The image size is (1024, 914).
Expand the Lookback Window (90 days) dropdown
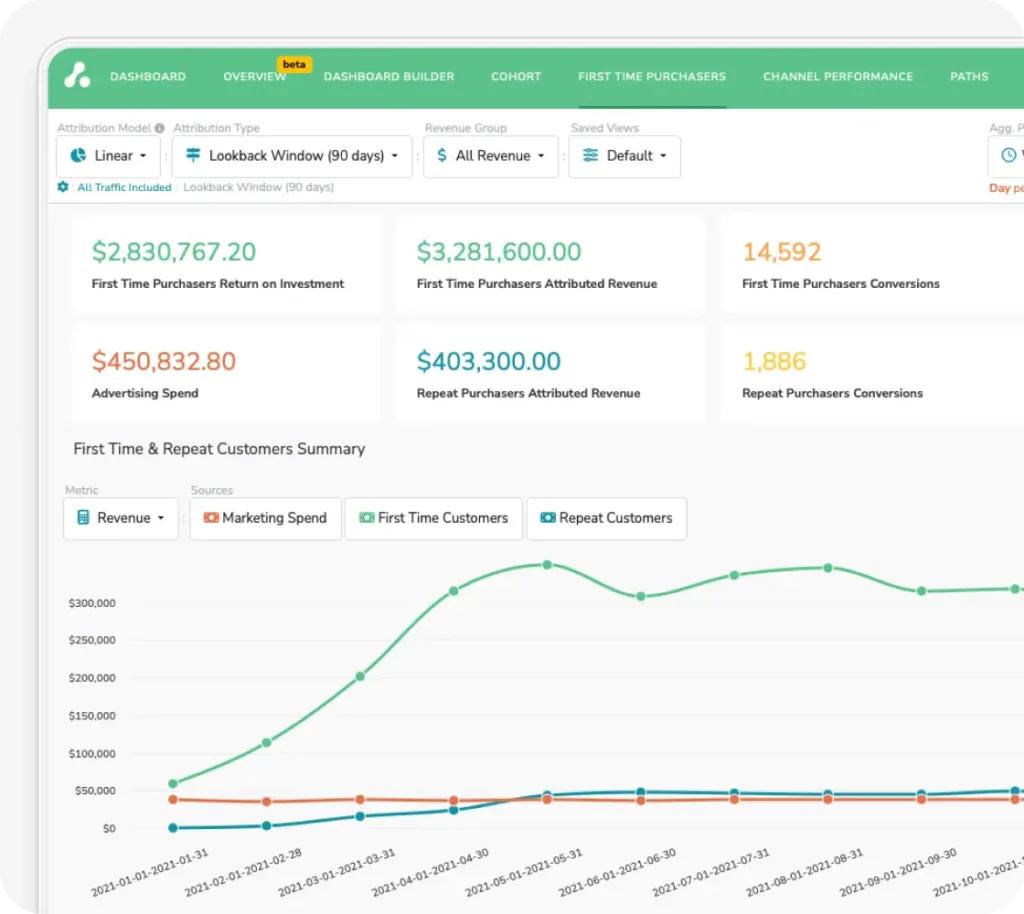point(292,156)
